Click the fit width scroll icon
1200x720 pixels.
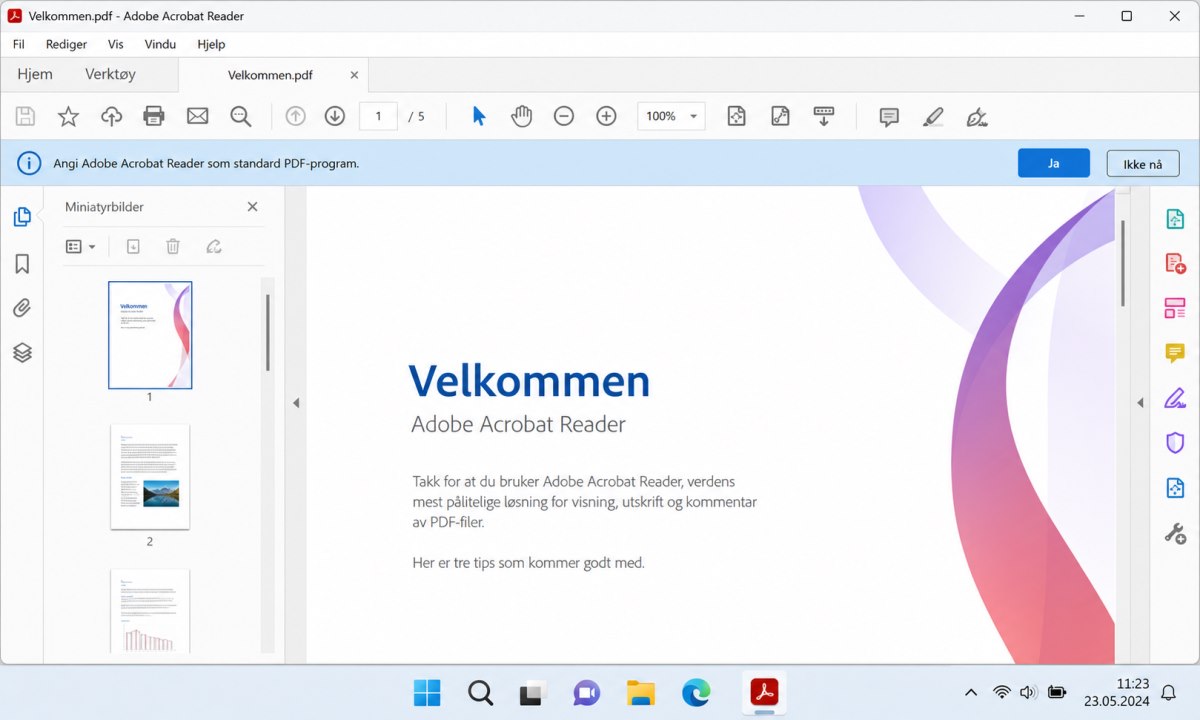pyautogui.click(x=781, y=116)
